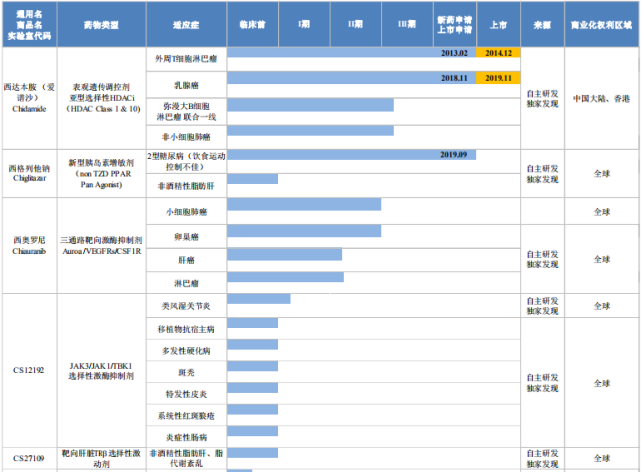641x472 pixels.
Task: Click the orange 2019.11 launch date
Action: [x=498, y=78]
